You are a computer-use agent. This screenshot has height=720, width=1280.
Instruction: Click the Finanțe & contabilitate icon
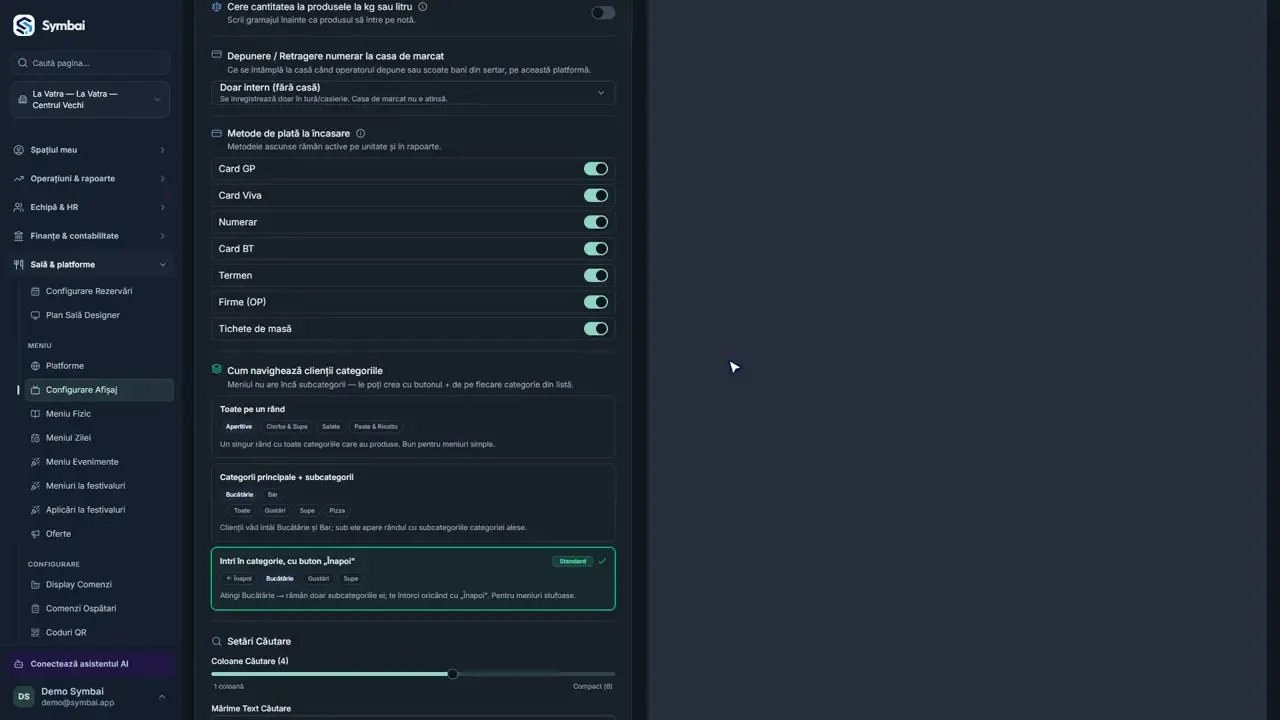pyautogui.click(x=19, y=236)
